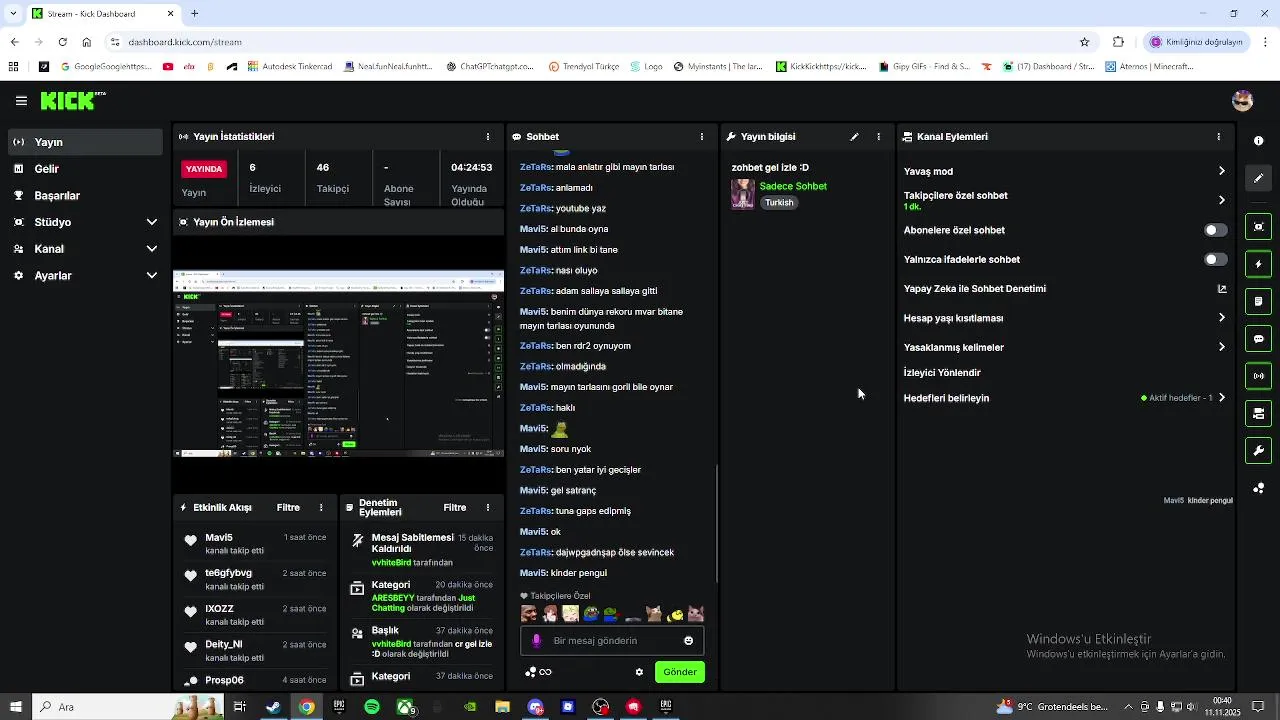Focus the browser address bar

(590, 42)
